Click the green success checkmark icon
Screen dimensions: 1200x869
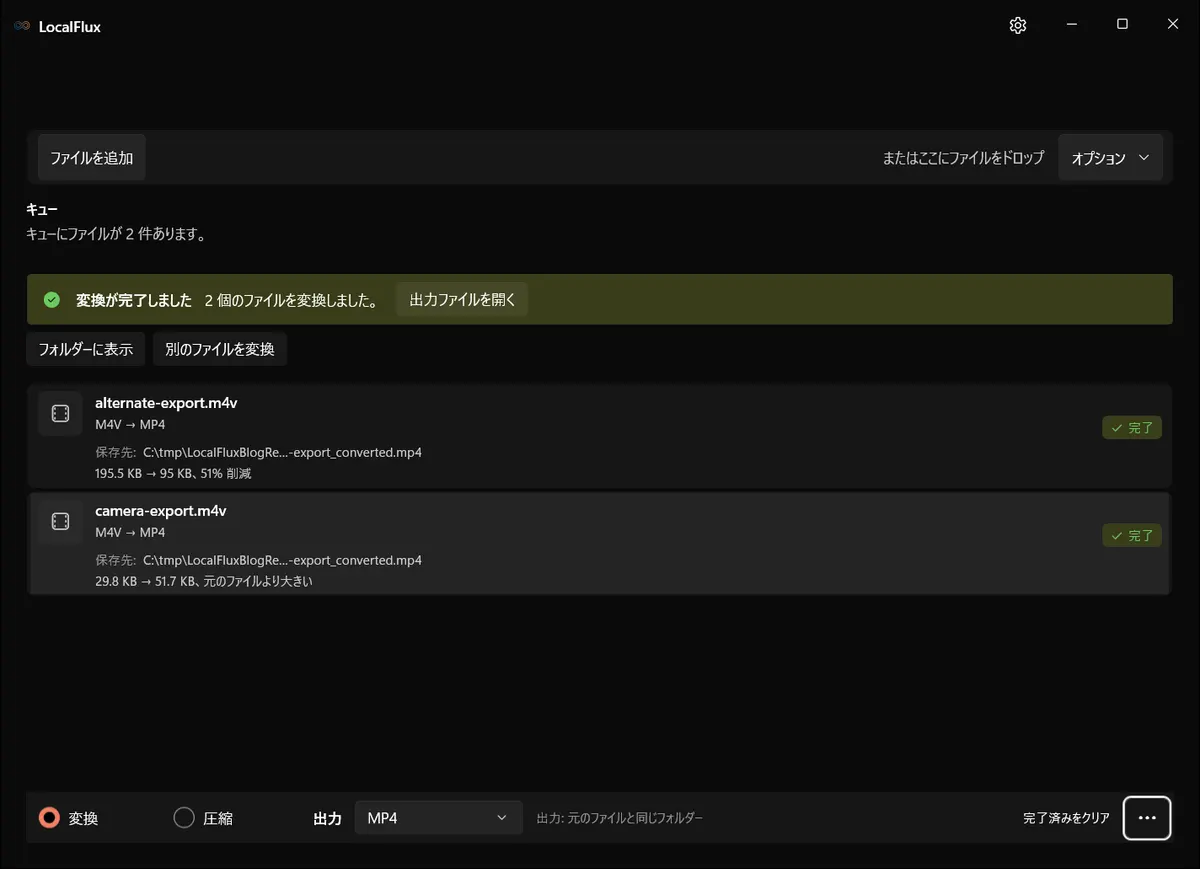[52, 300]
